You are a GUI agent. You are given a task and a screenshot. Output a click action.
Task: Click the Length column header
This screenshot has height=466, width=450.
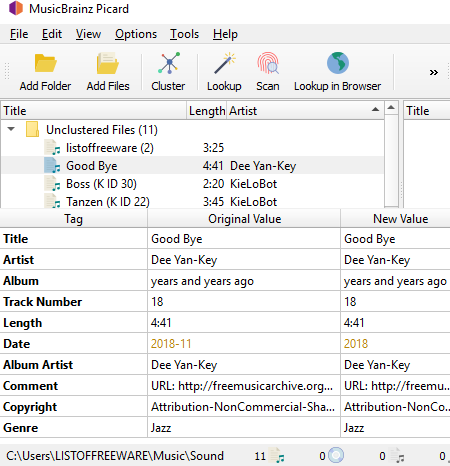click(207, 111)
